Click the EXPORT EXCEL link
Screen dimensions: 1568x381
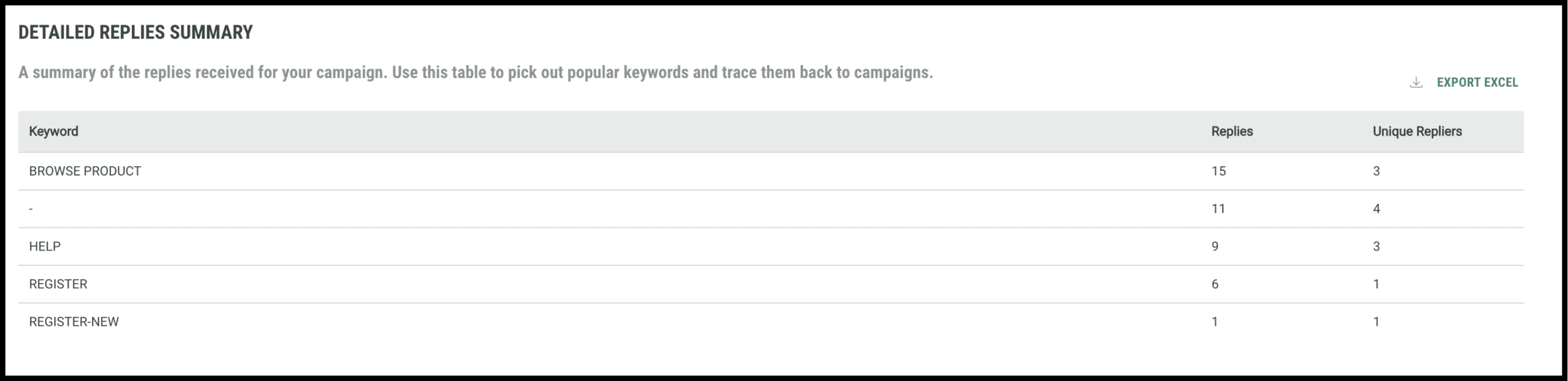1477,83
